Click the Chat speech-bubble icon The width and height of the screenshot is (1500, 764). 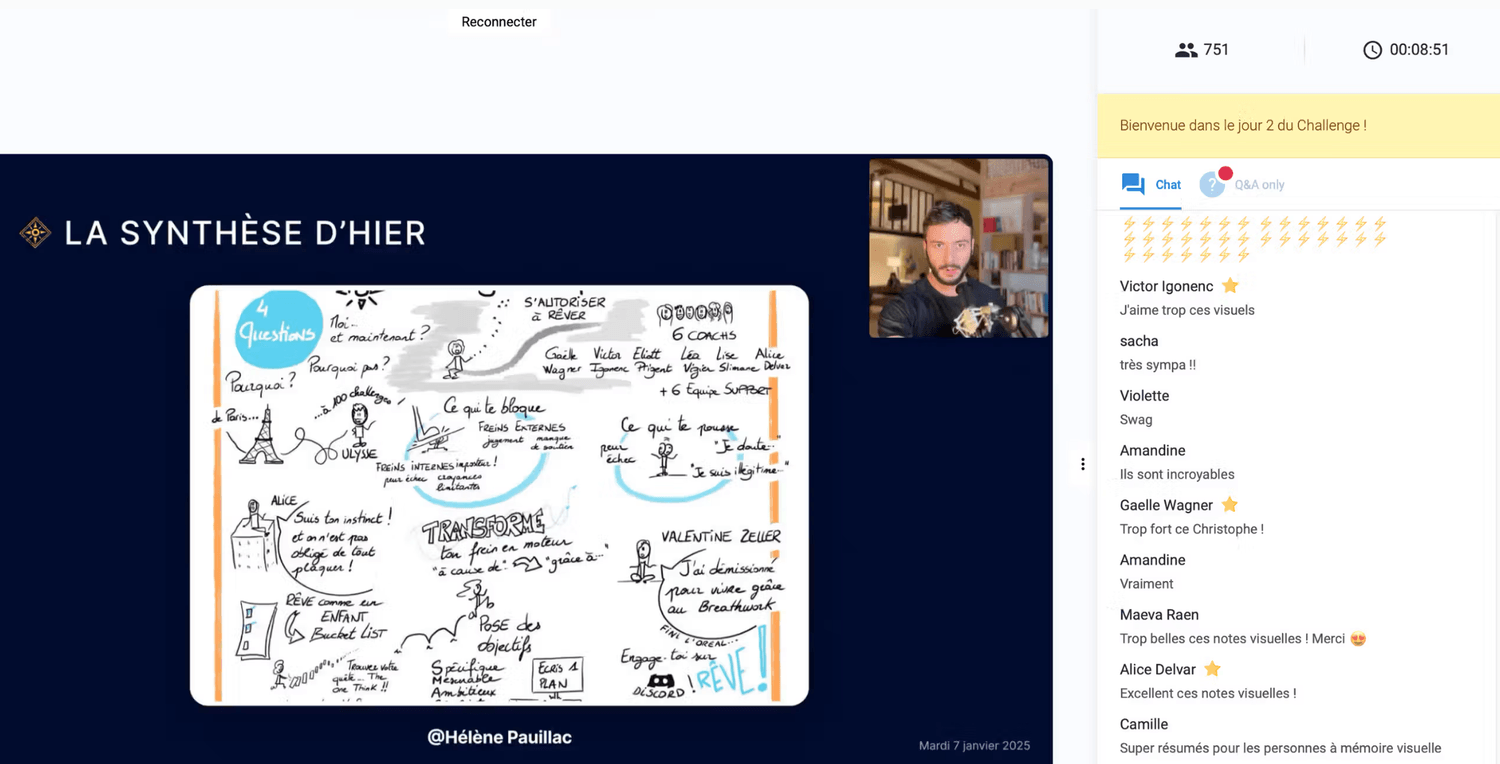[x=1133, y=184]
